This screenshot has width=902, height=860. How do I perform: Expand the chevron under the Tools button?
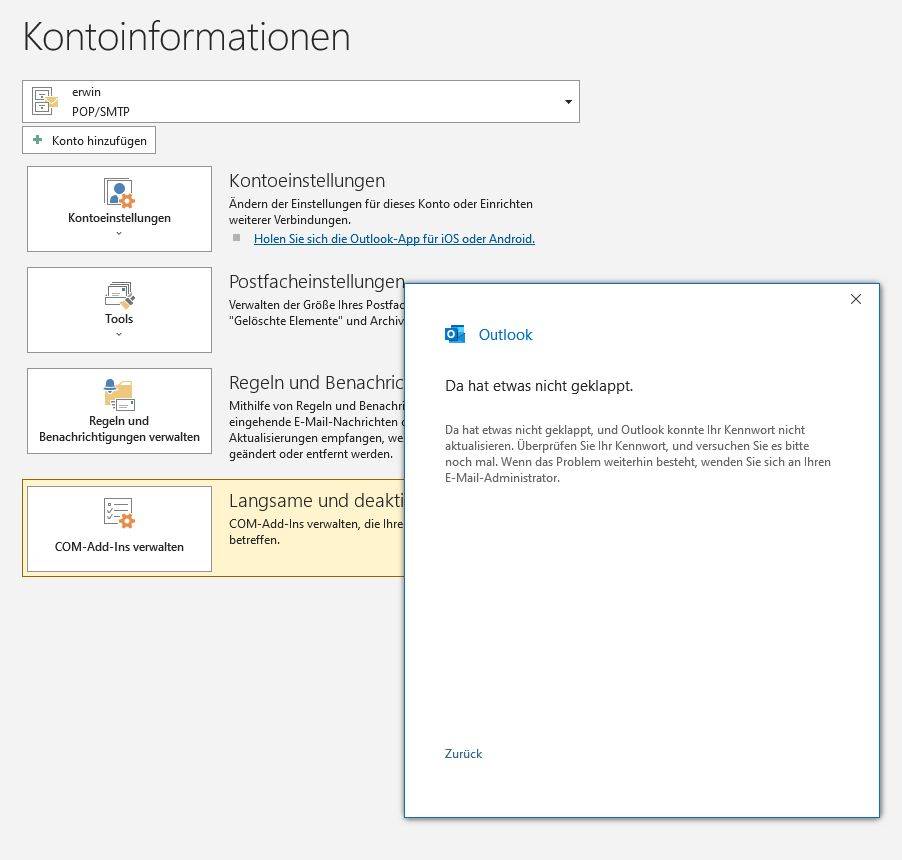pos(119,334)
